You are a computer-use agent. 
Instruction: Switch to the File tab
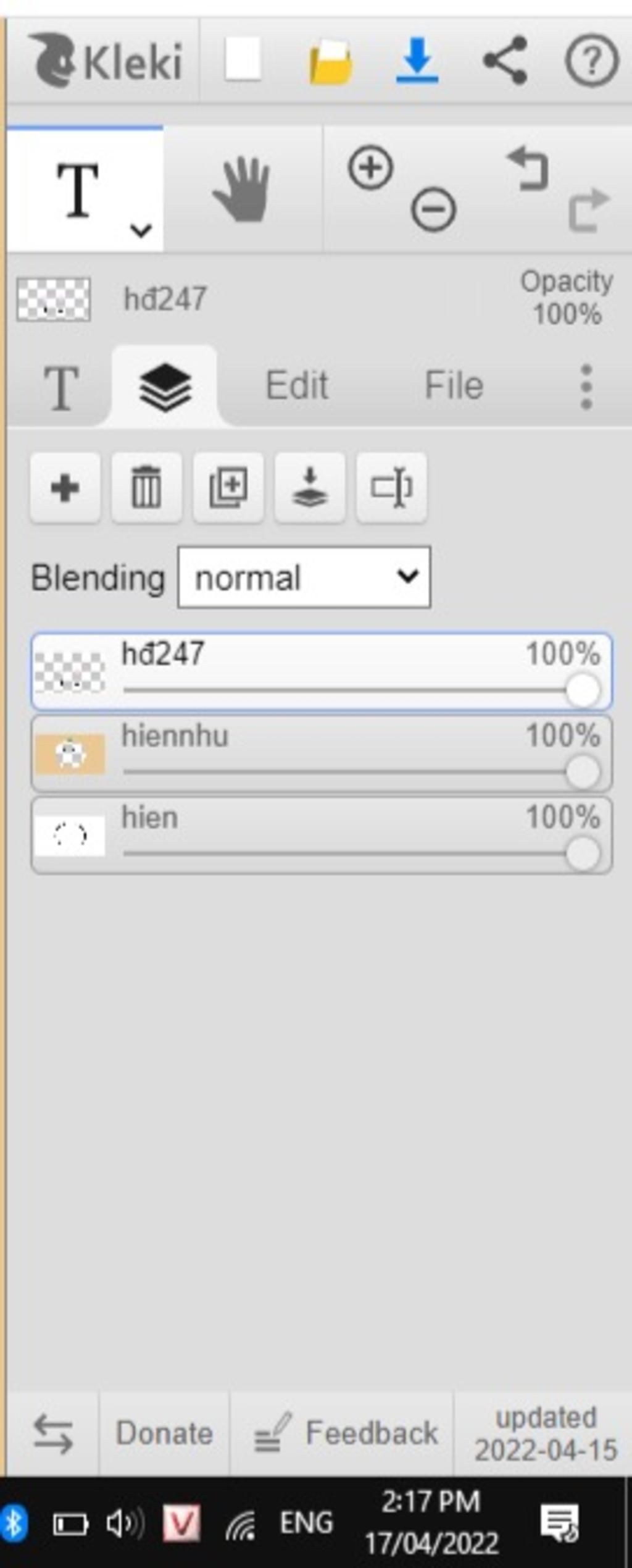(x=454, y=385)
